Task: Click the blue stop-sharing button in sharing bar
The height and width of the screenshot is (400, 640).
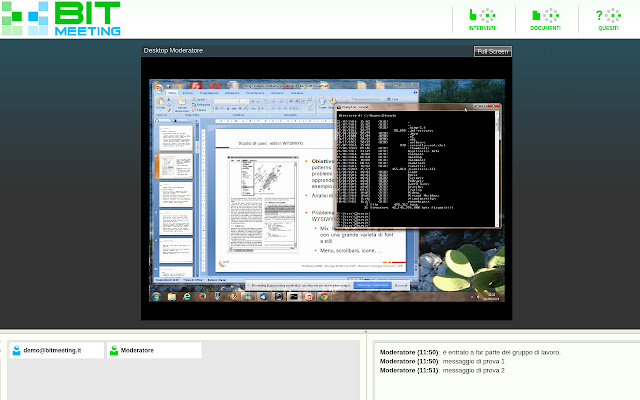Action: click(x=372, y=285)
